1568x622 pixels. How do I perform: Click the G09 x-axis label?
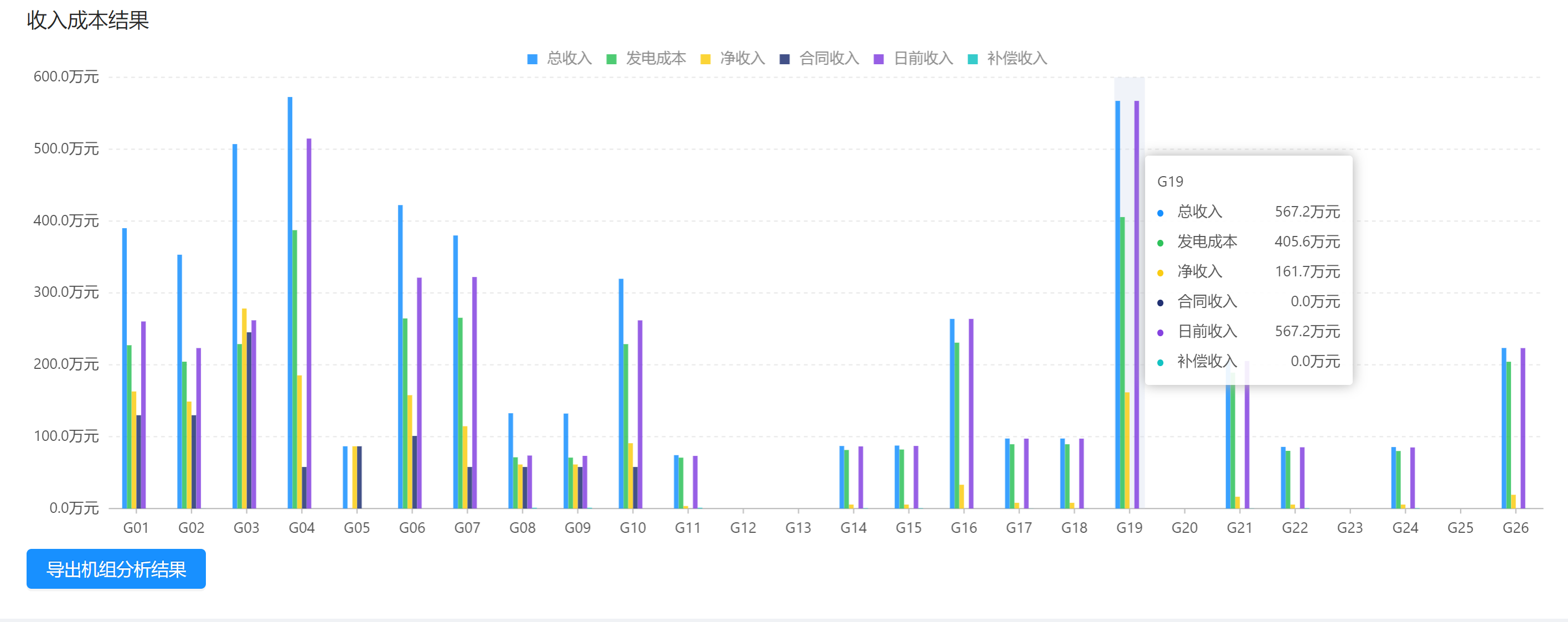tap(578, 528)
